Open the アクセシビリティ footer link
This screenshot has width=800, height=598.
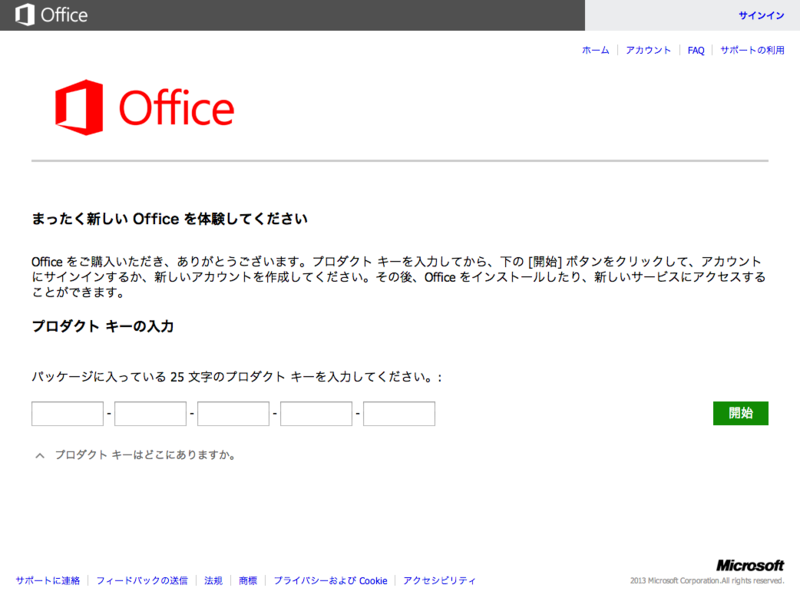(x=439, y=580)
